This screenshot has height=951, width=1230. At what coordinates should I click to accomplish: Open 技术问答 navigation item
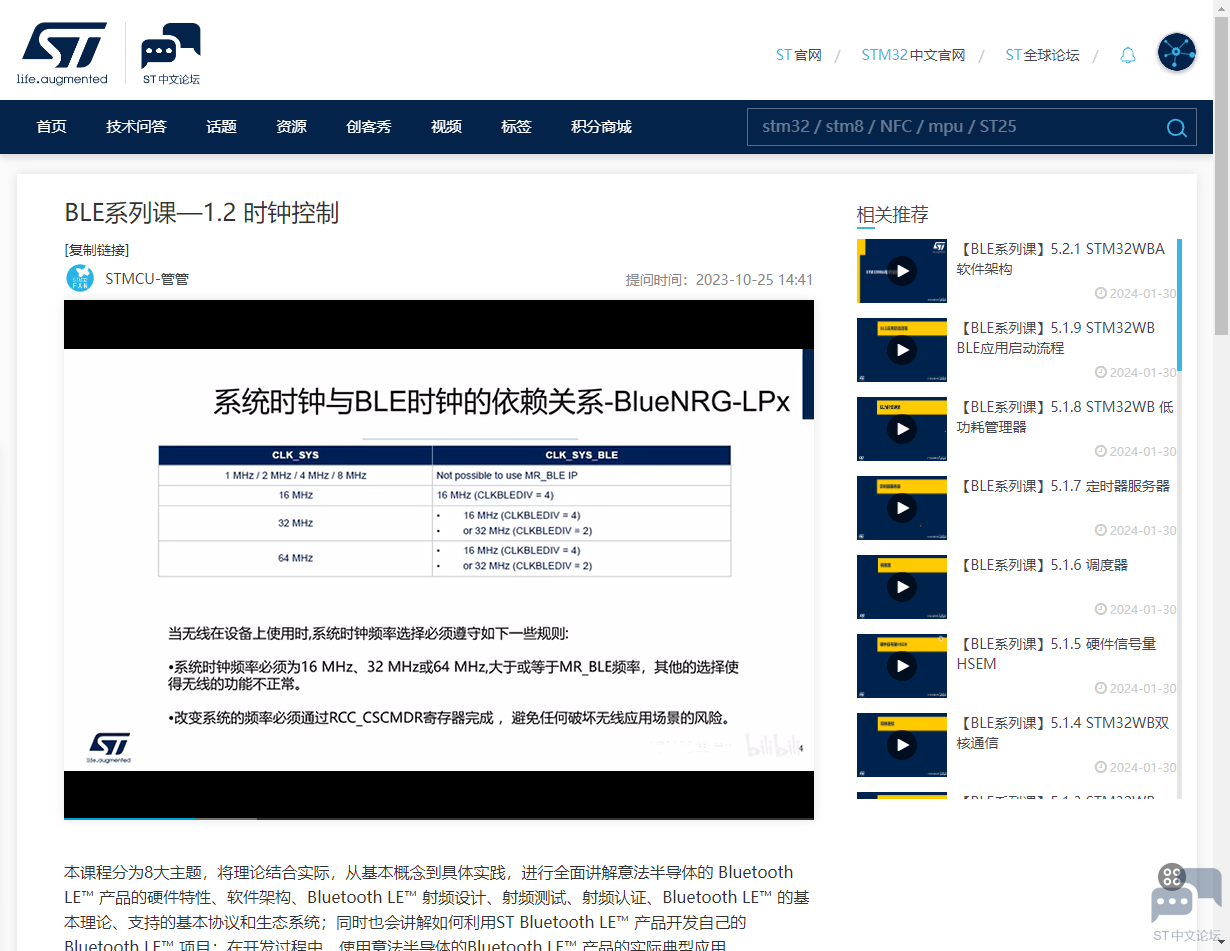tap(136, 127)
